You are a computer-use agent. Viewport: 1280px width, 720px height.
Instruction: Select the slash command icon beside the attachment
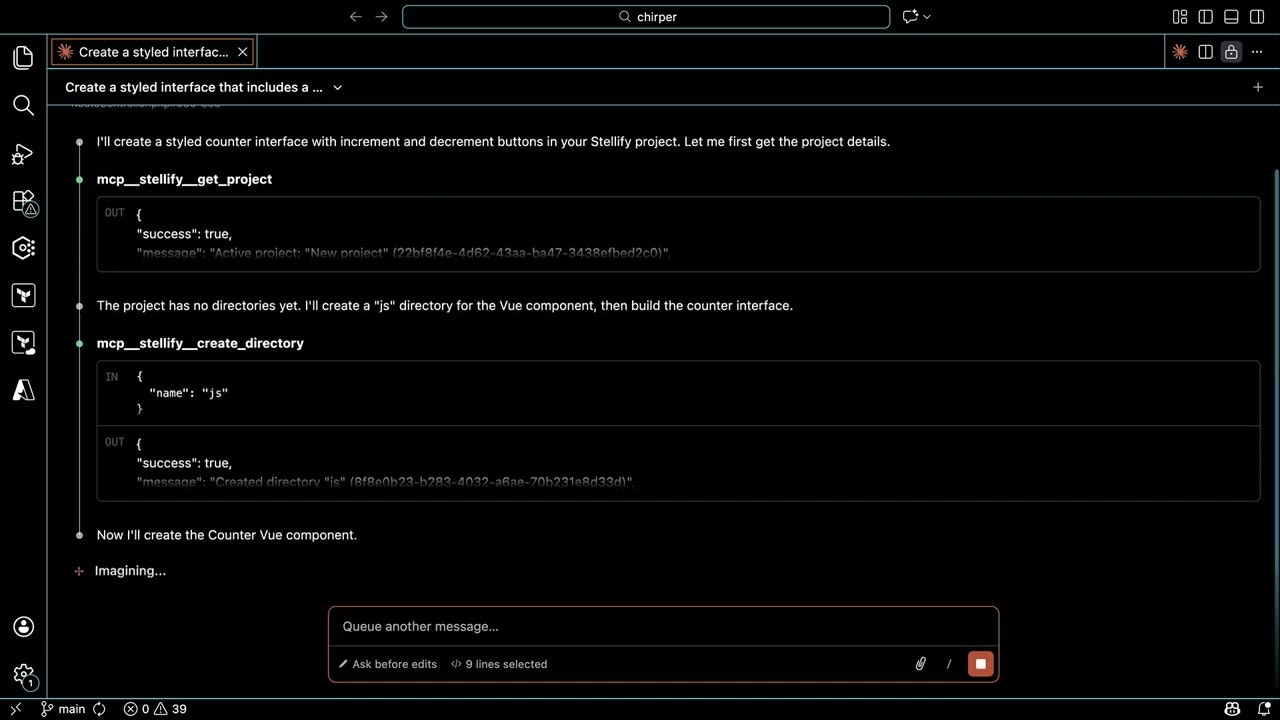click(x=948, y=663)
